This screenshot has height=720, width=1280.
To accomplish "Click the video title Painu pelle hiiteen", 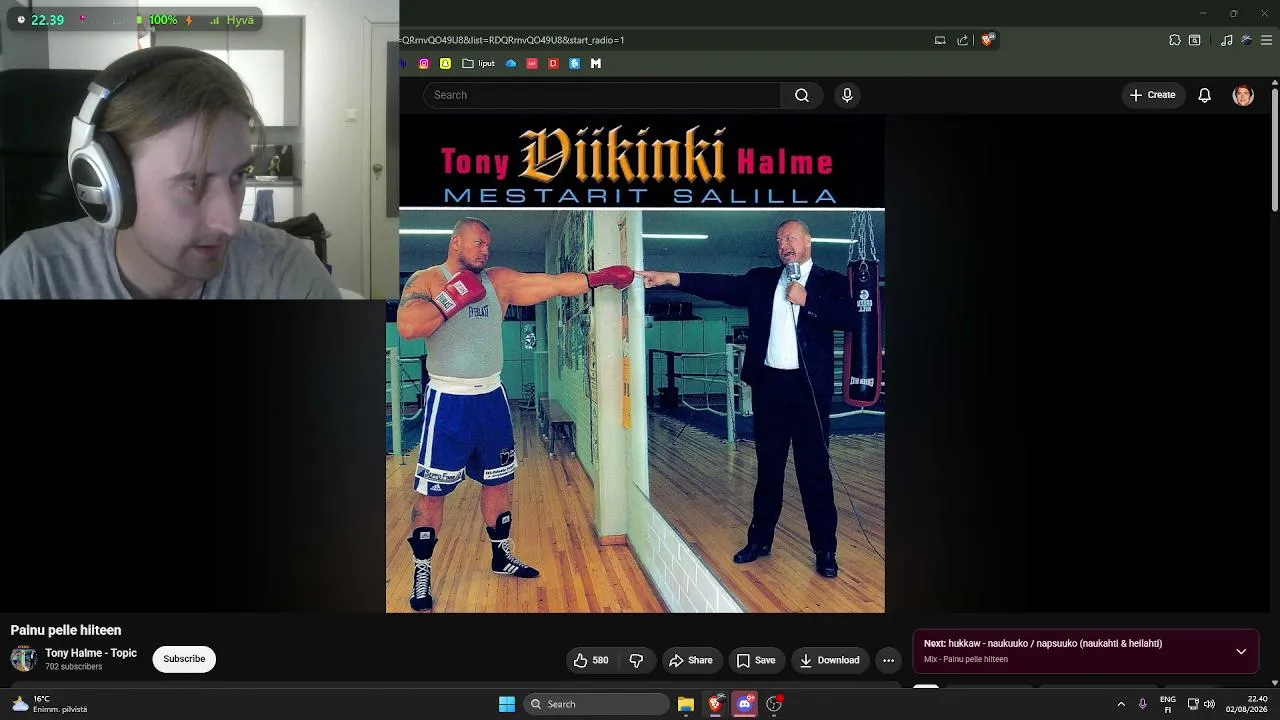I will coord(66,630).
